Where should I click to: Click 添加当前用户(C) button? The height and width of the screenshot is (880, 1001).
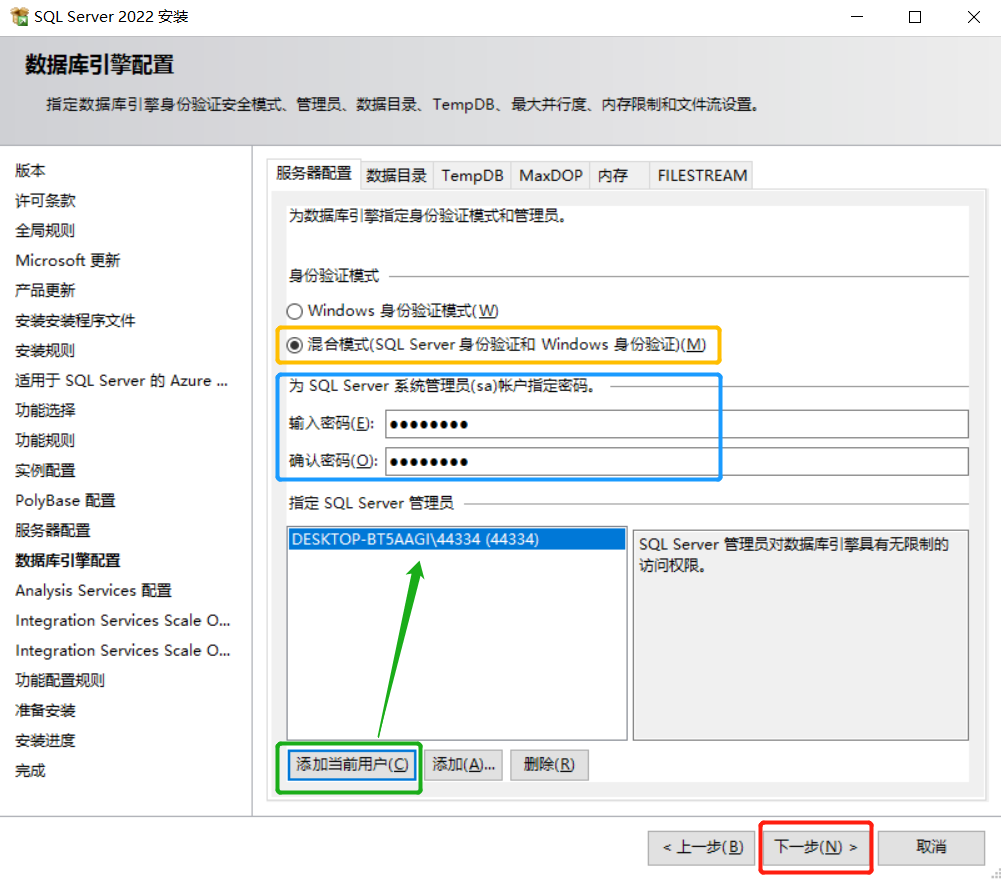tap(352, 764)
